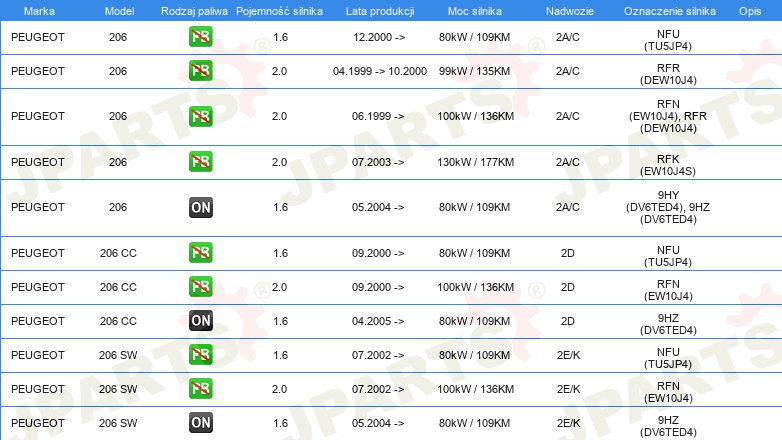Select the engine code 'RFK (EW10J4S)'
The image size is (782, 440).
668,165
